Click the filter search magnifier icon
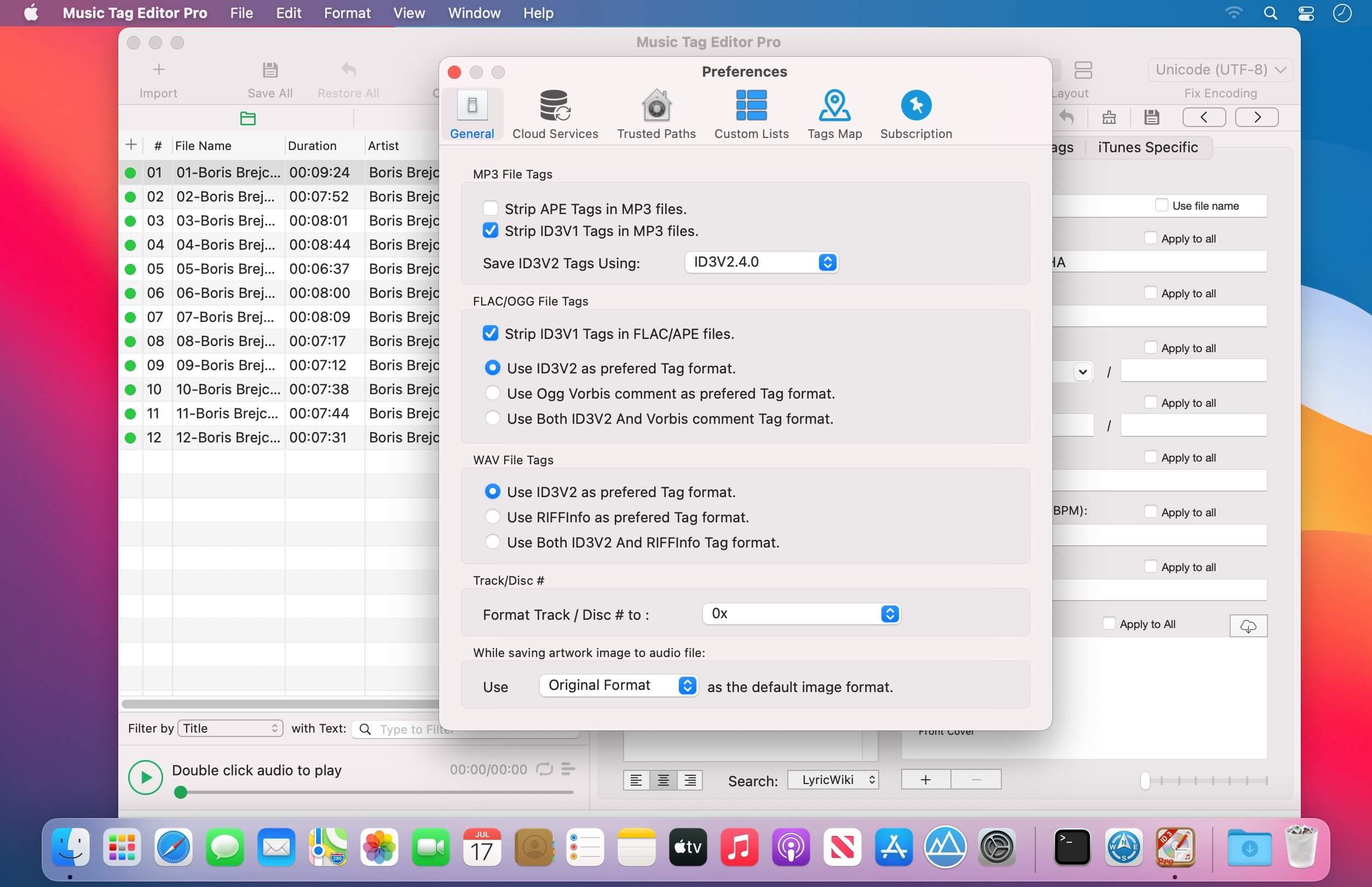The height and width of the screenshot is (887, 1372). pyautogui.click(x=365, y=729)
